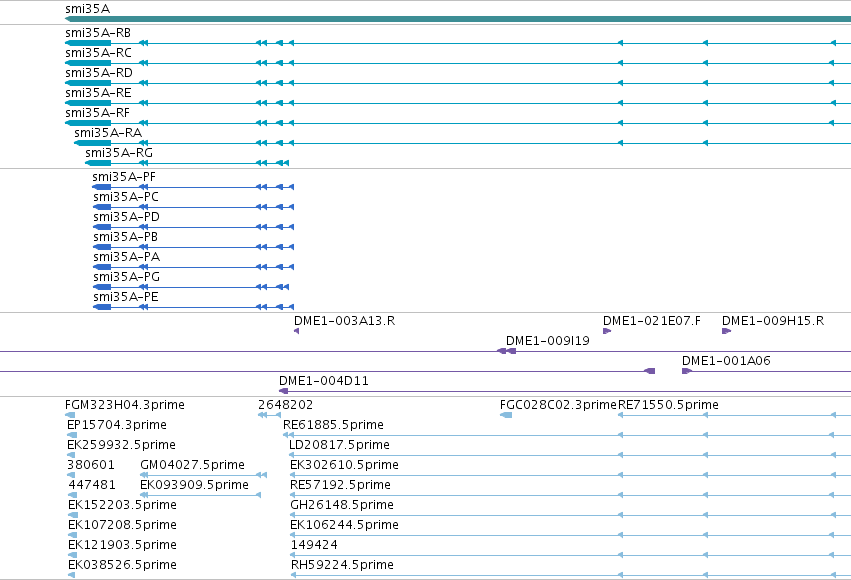
Task: Select EST EK259932.5prime label
Action: 122,445
